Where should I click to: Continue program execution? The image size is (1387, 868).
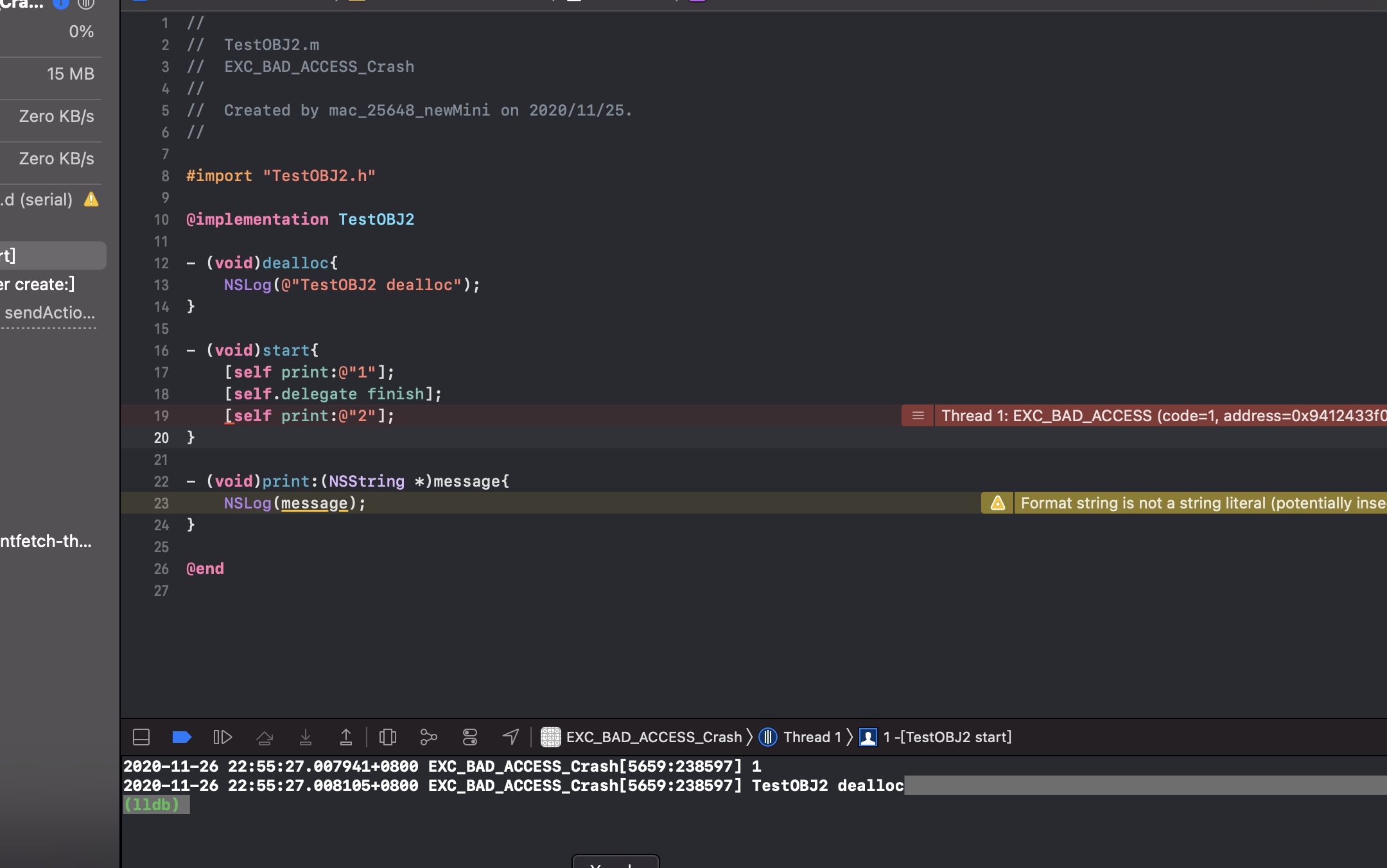click(222, 737)
